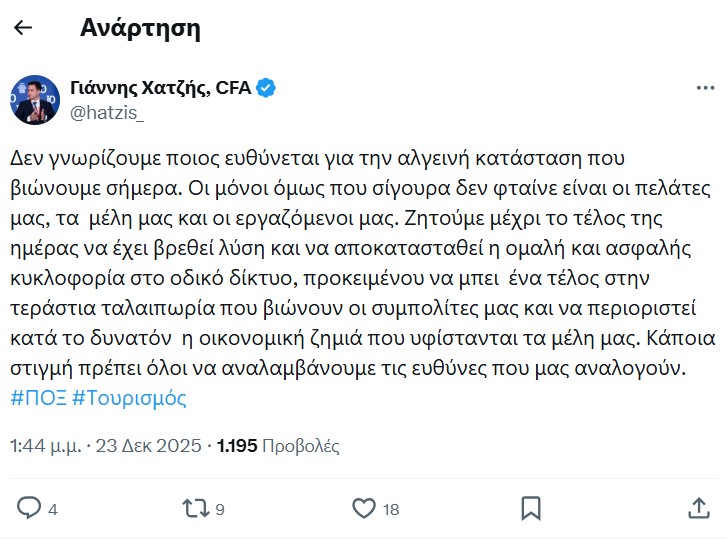This screenshot has width=727, height=542.
Task: Repost this post via the retweet icon
Action: [x=195, y=508]
